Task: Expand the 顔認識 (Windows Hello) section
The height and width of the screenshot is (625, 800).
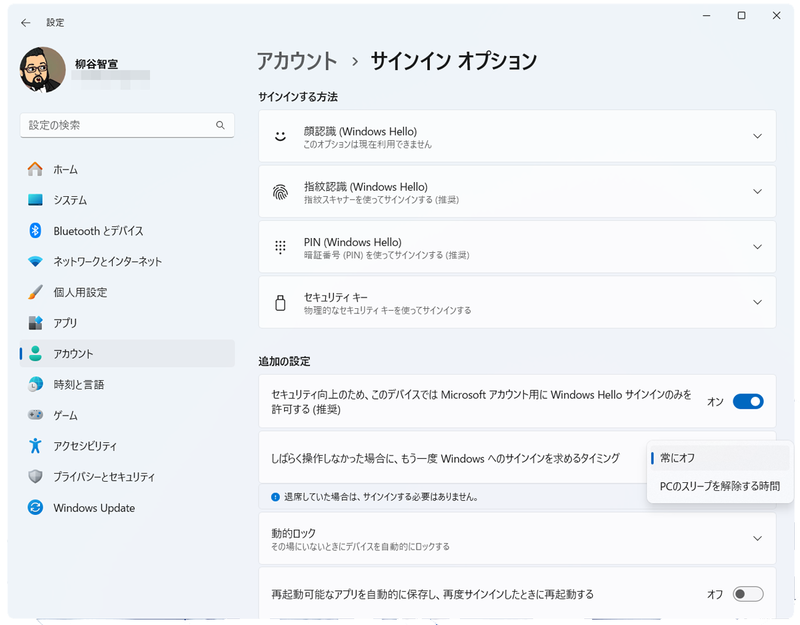Action: coord(757,137)
